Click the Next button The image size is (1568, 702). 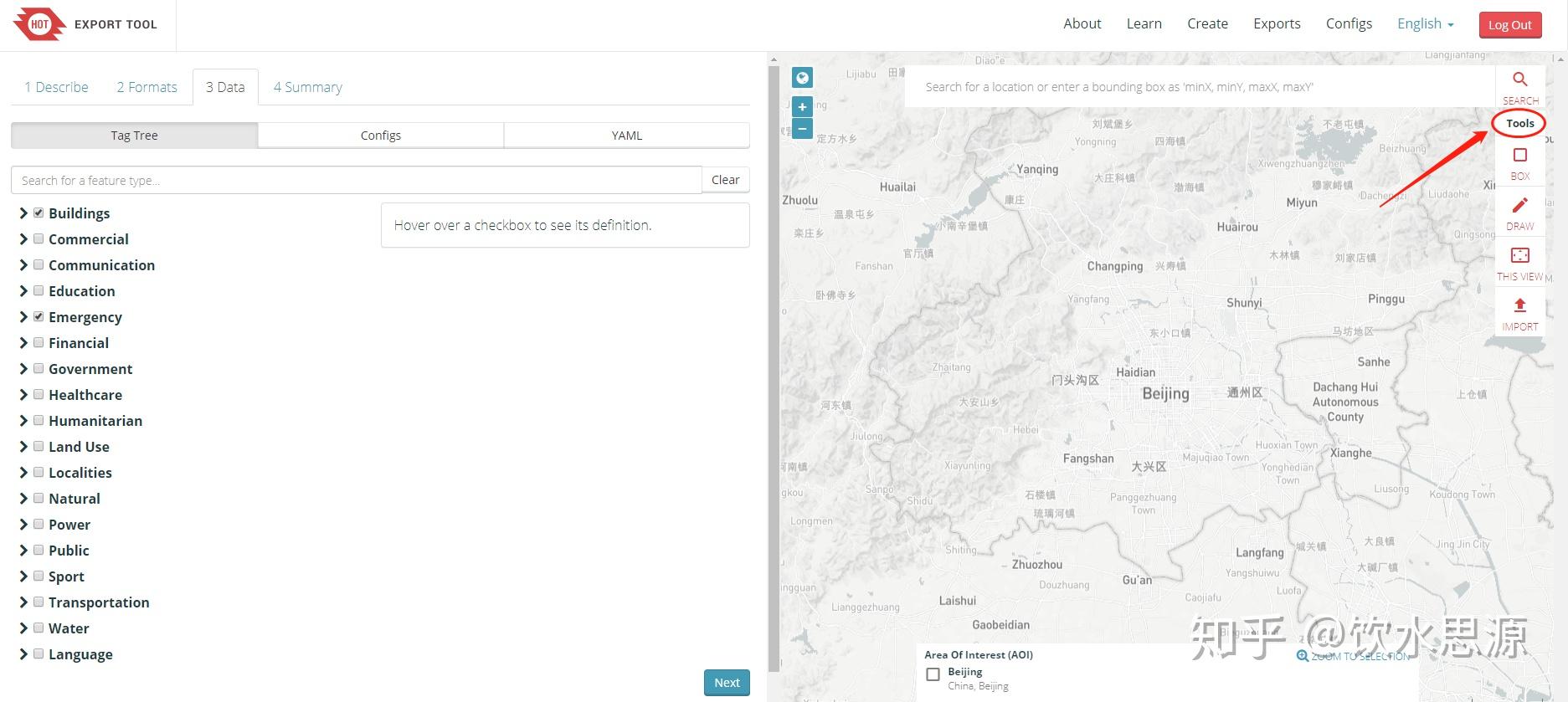pyautogui.click(x=727, y=683)
